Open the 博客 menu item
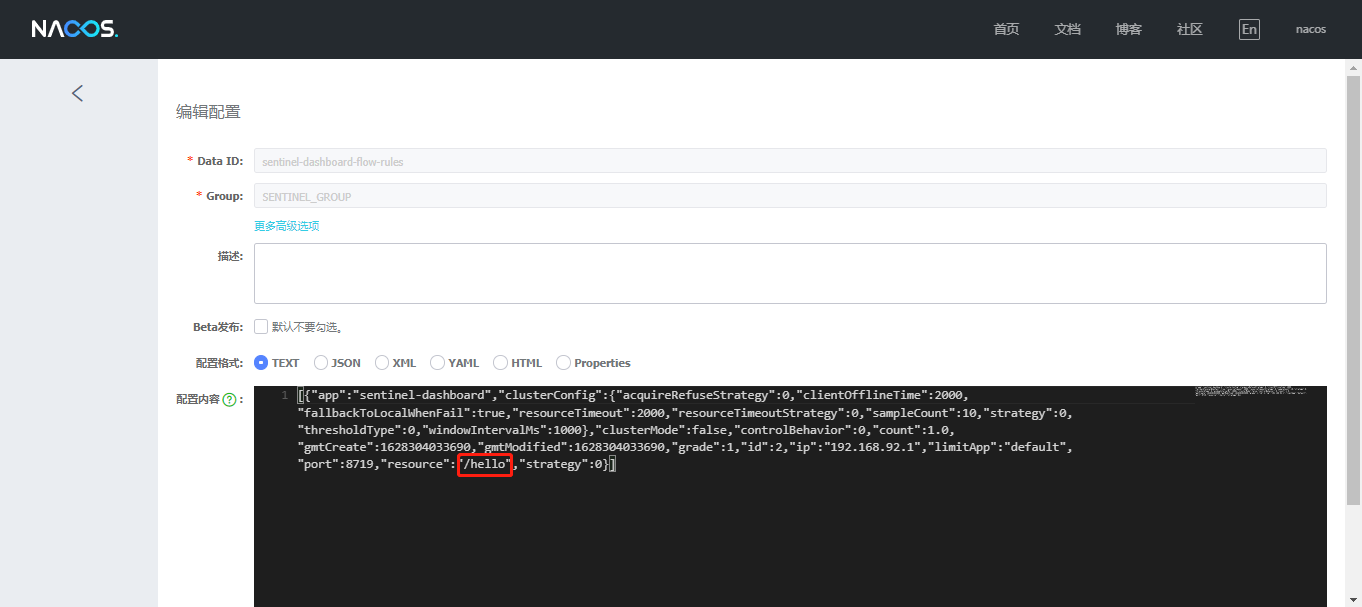The image size is (1362, 607). [x=1128, y=29]
